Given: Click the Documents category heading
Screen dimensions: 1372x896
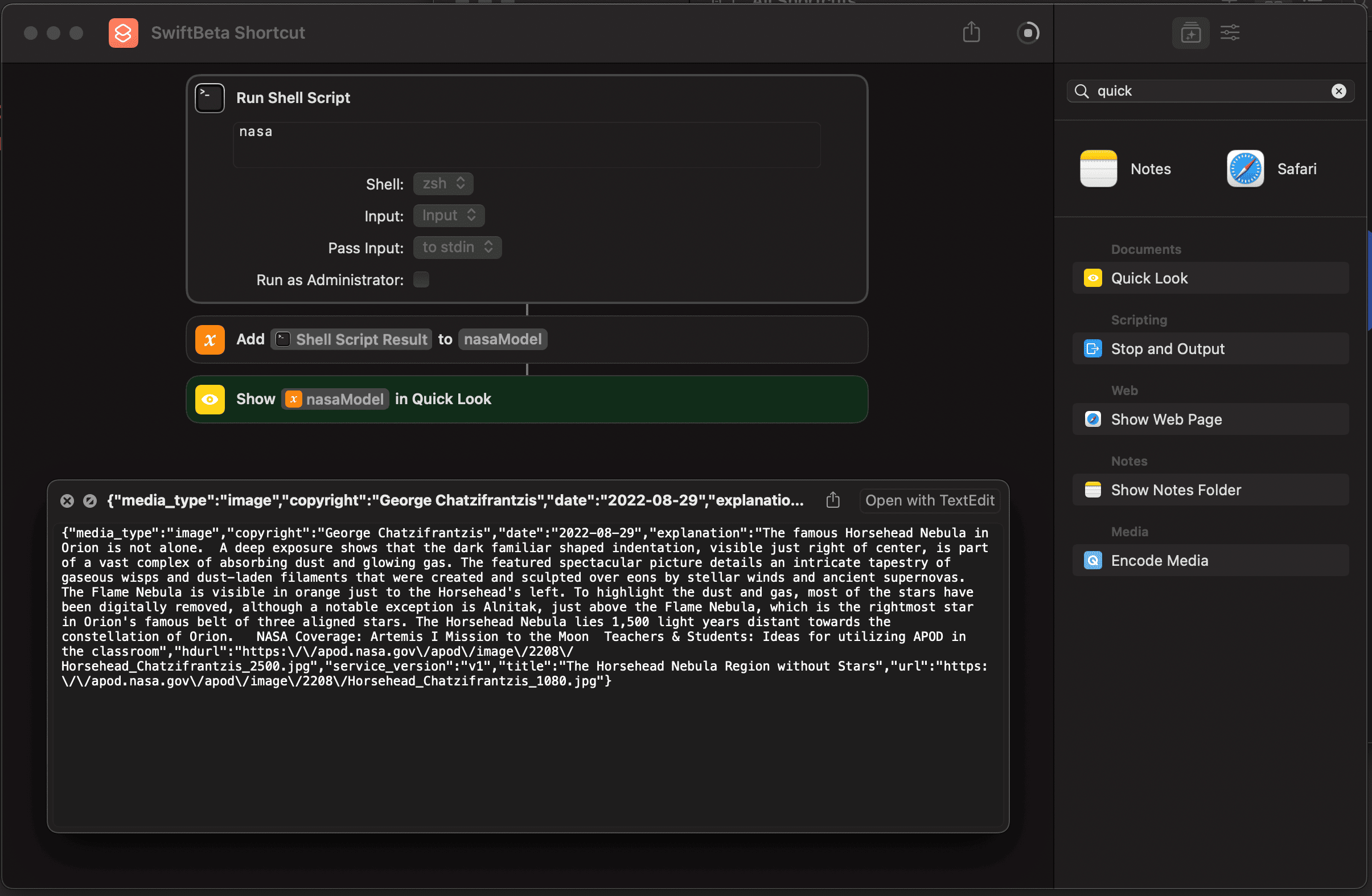Looking at the screenshot, I should tap(1145, 250).
